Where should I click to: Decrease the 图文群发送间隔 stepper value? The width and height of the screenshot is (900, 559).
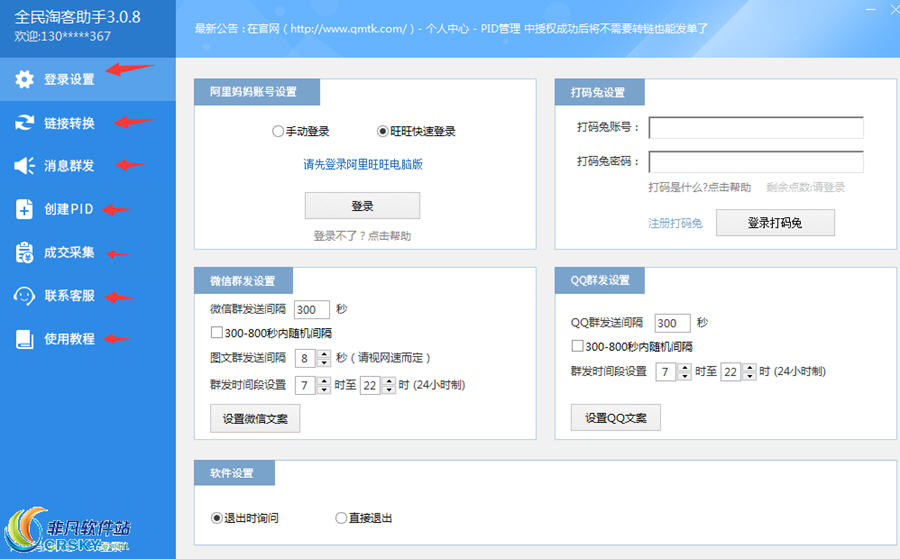[324, 363]
